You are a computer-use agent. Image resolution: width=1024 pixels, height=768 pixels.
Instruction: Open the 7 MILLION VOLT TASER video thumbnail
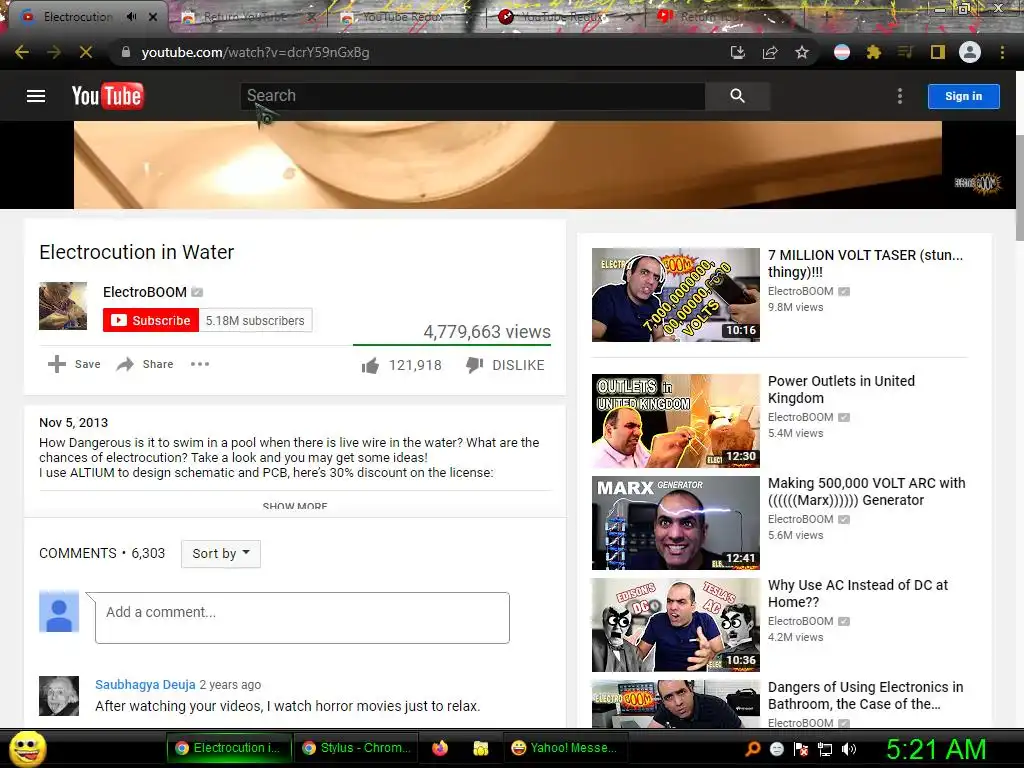pyautogui.click(x=675, y=295)
